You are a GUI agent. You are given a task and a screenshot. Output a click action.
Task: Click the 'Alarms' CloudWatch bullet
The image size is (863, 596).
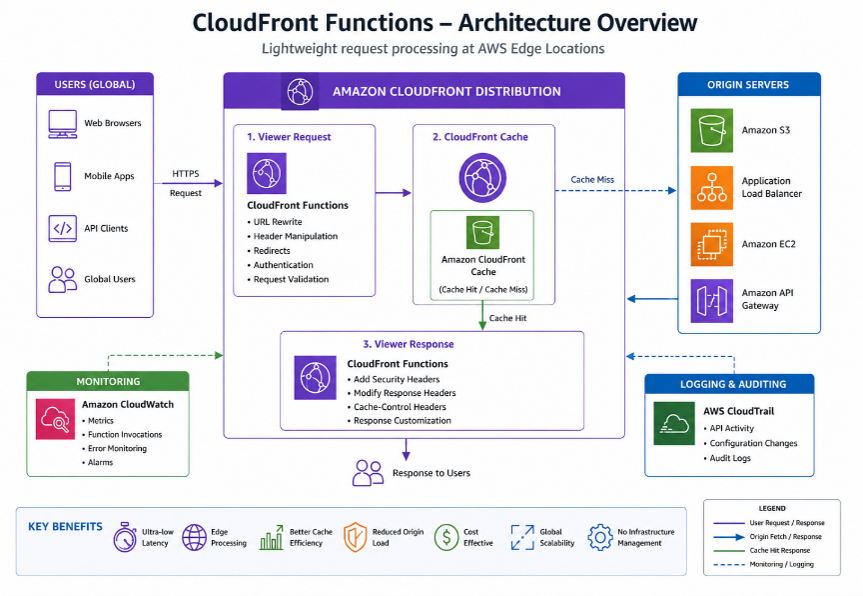click(97, 462)
